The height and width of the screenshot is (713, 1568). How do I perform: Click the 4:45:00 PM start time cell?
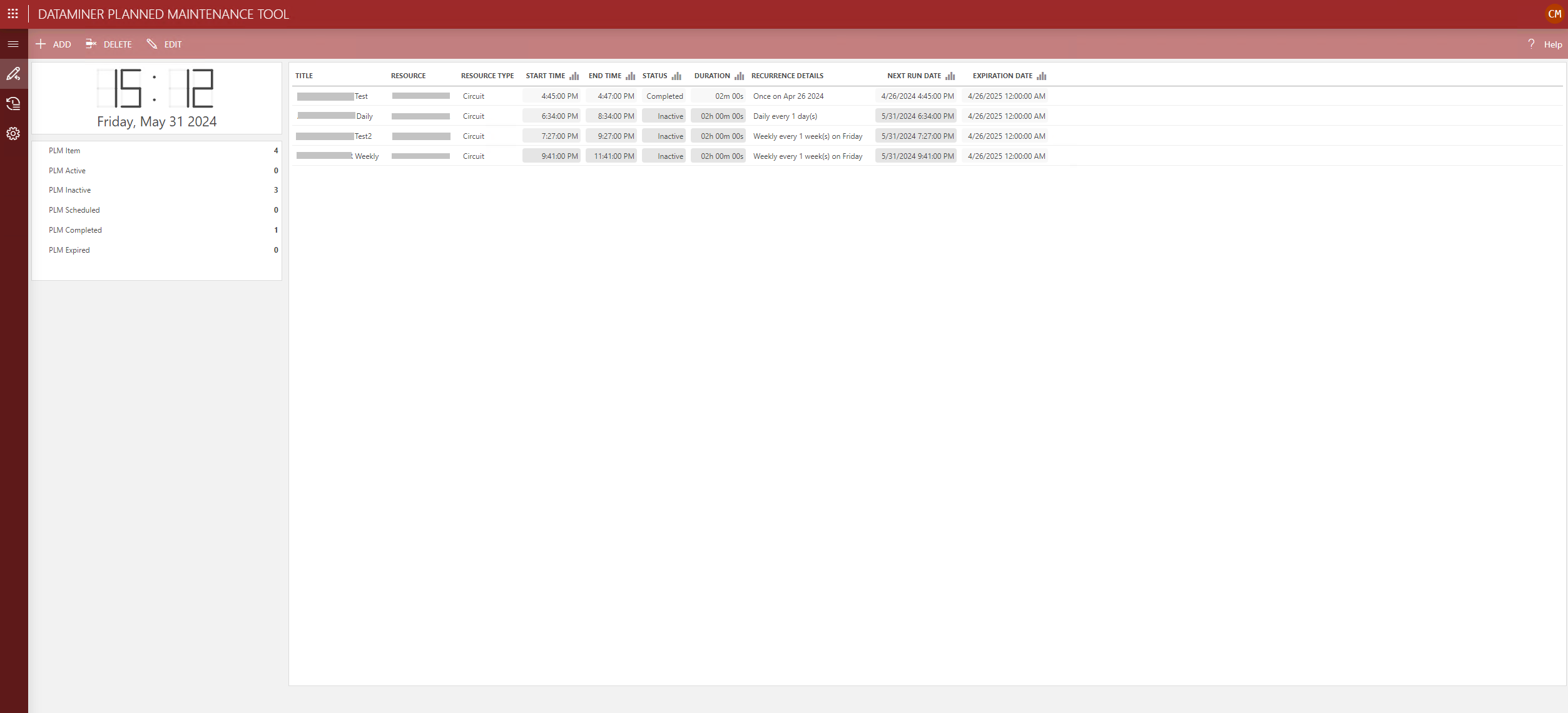(x=551, y=96)
